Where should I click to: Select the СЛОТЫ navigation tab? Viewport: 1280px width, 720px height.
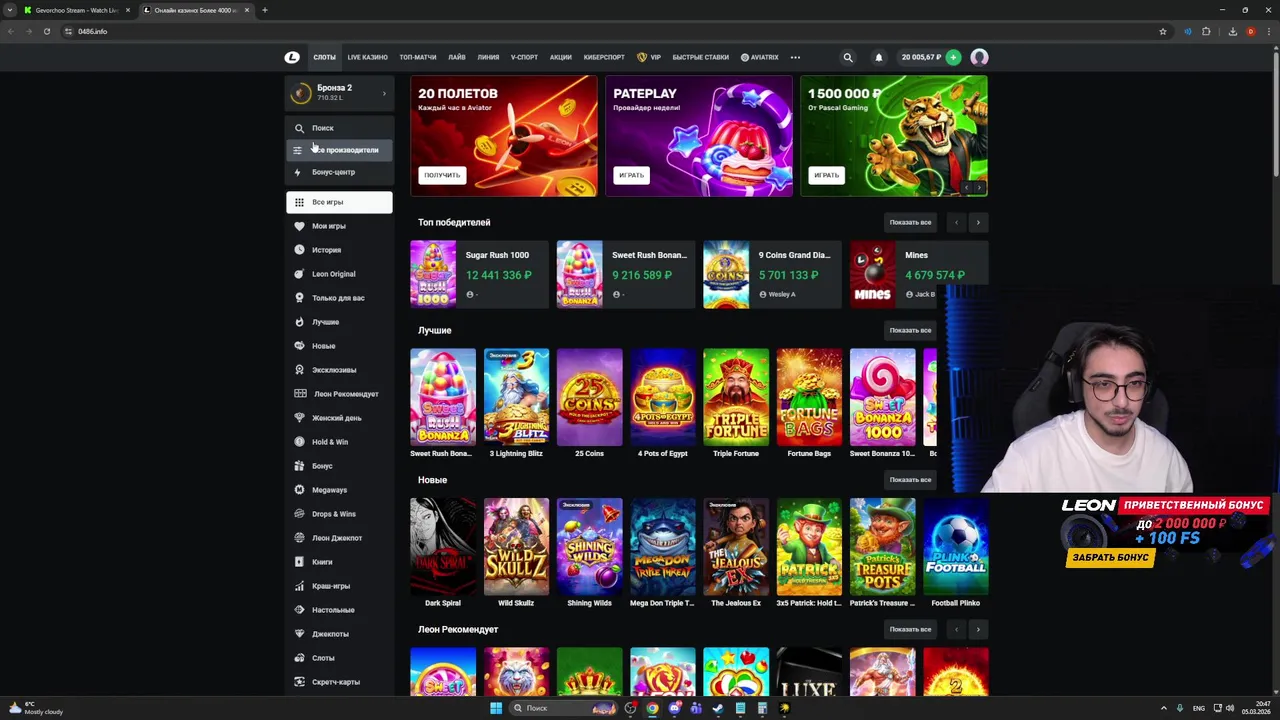324,57
